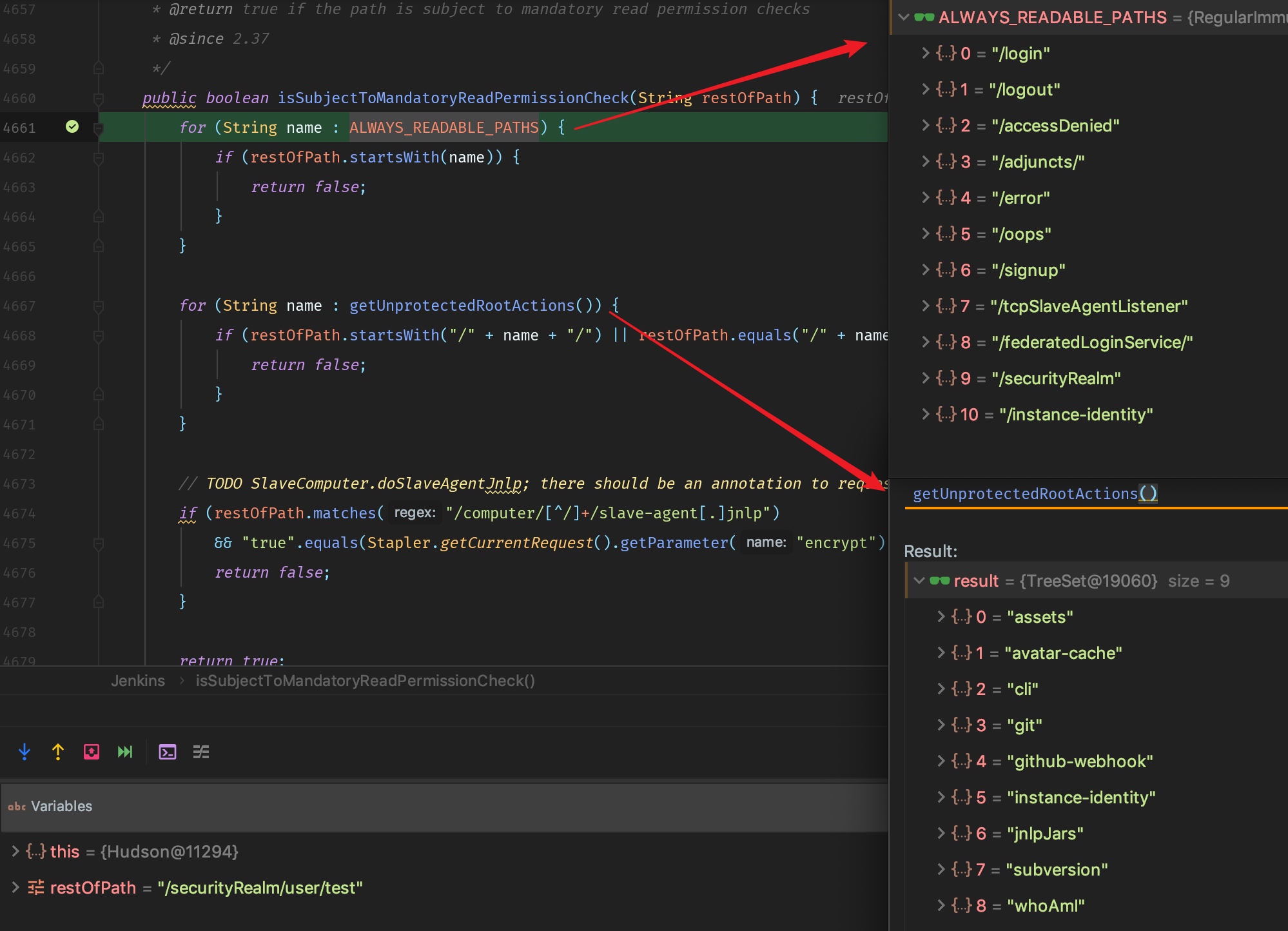The height and width of the screenshot is (931, 1288).
Task: Click line number 4673 in the gutter
Action: [19, 484]
